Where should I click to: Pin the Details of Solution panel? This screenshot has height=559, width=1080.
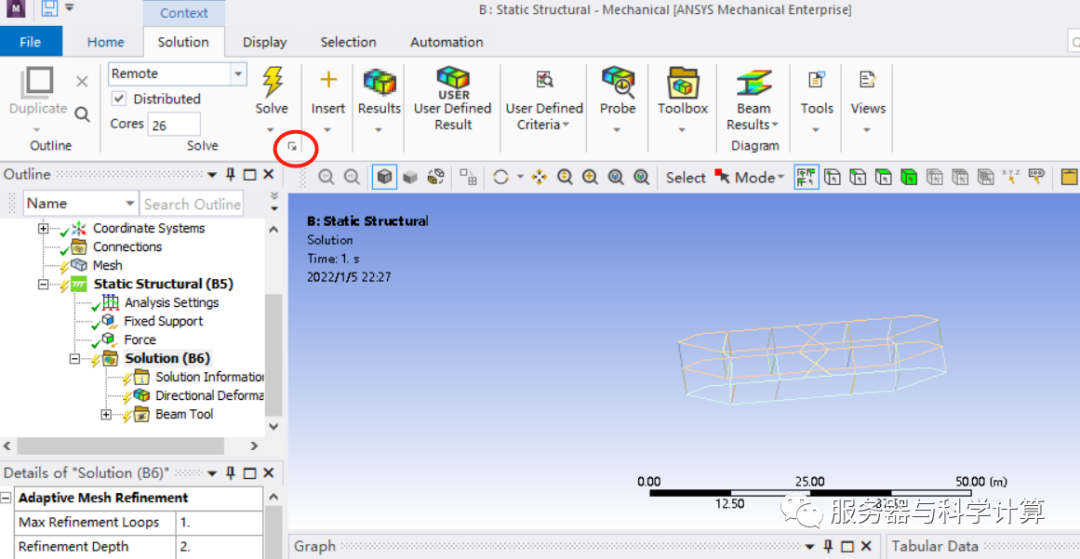231,473
